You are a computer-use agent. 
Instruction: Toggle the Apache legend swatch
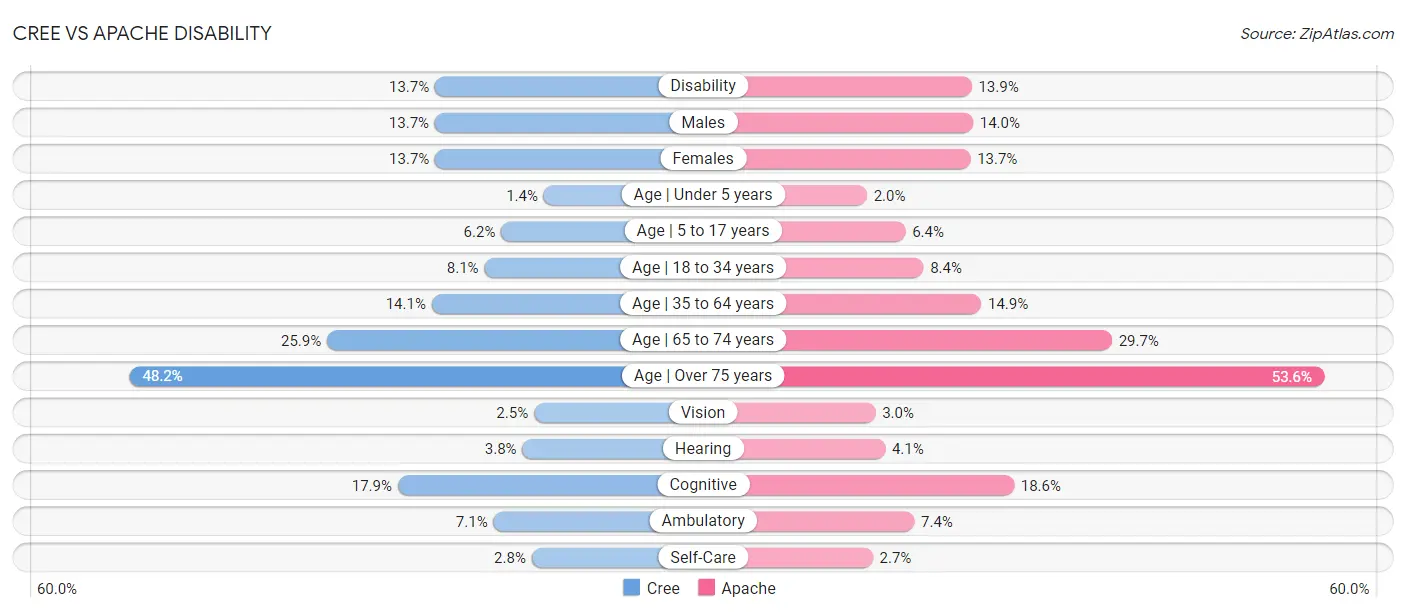[x=706, y=588]
